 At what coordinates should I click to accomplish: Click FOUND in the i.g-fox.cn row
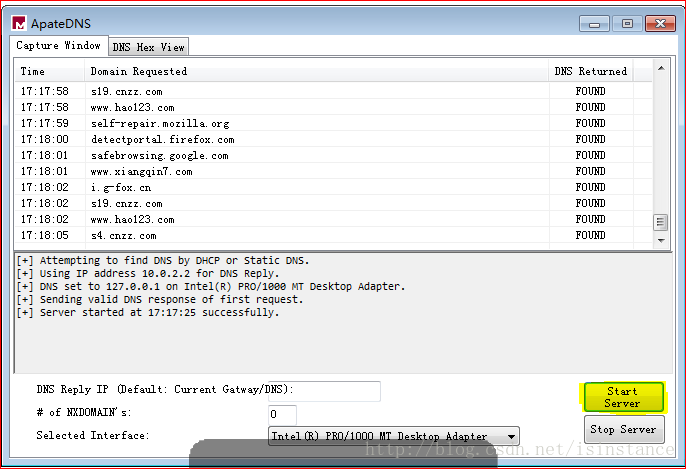pyautogui.click(x=591, y=187)
